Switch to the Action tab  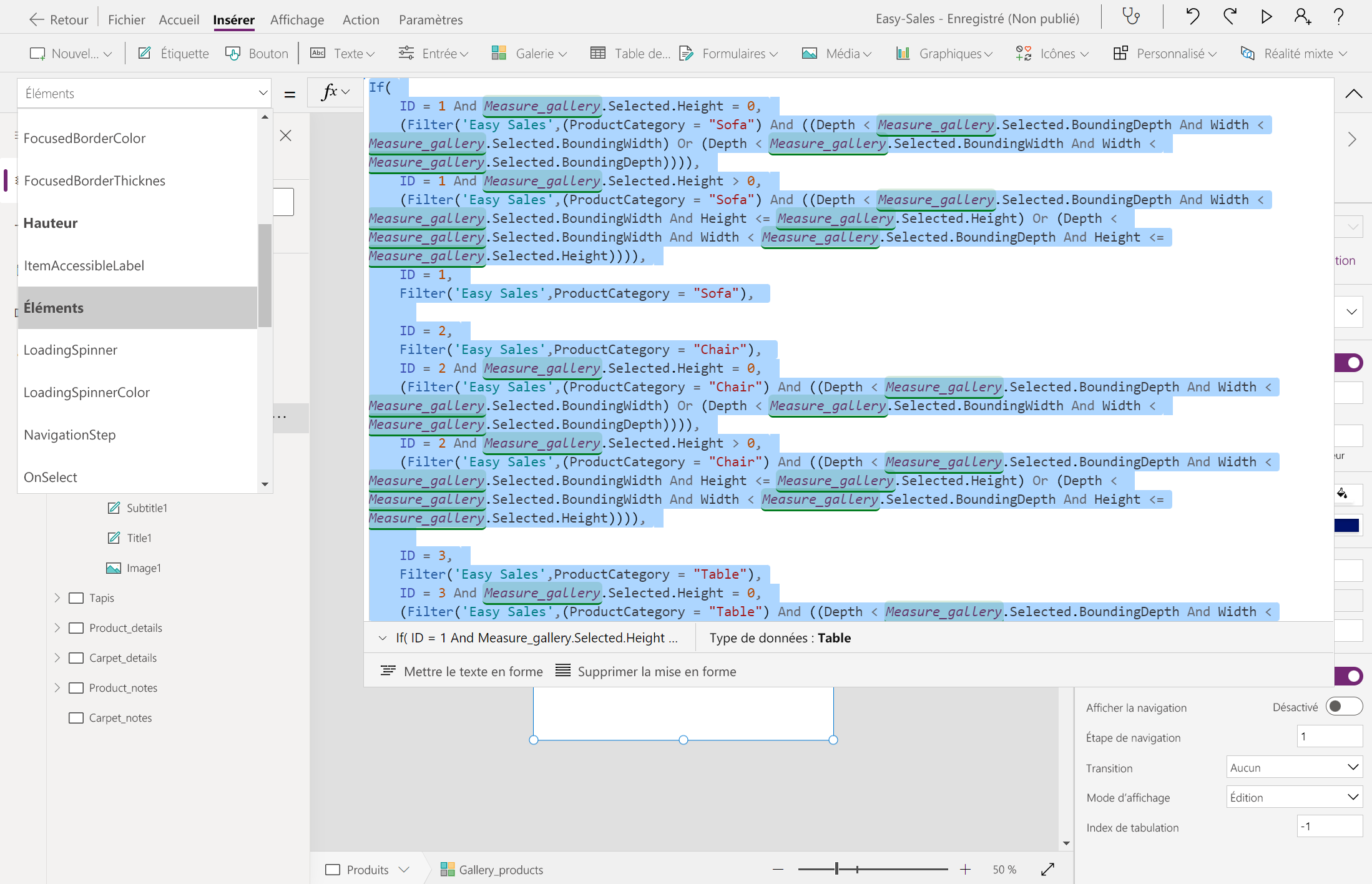[361, 19]
